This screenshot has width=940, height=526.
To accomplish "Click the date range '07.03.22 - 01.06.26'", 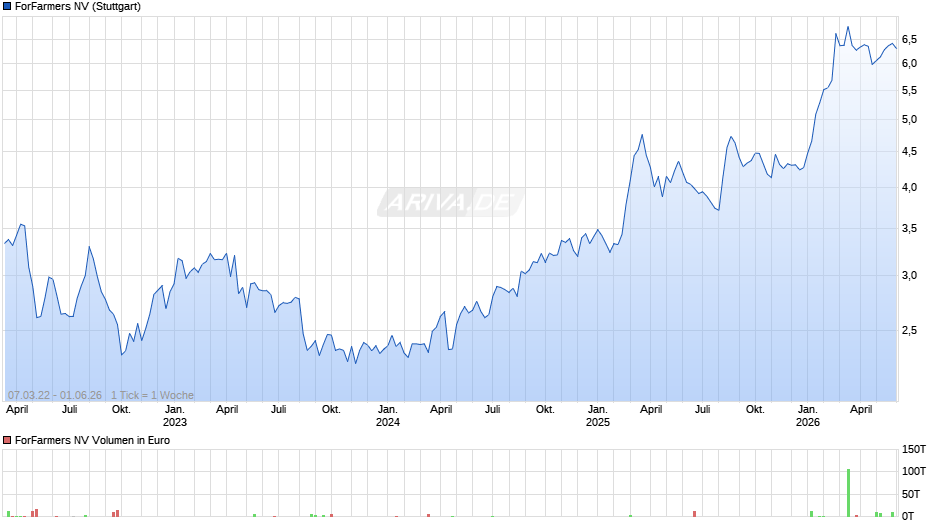I will click(55, 395).
